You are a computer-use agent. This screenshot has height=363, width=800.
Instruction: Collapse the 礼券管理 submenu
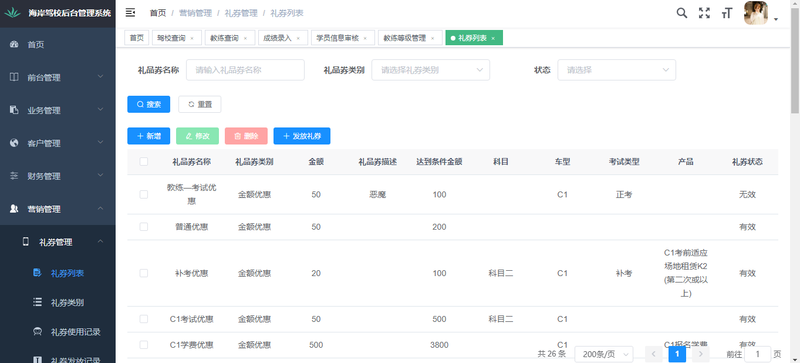[57, 241]
